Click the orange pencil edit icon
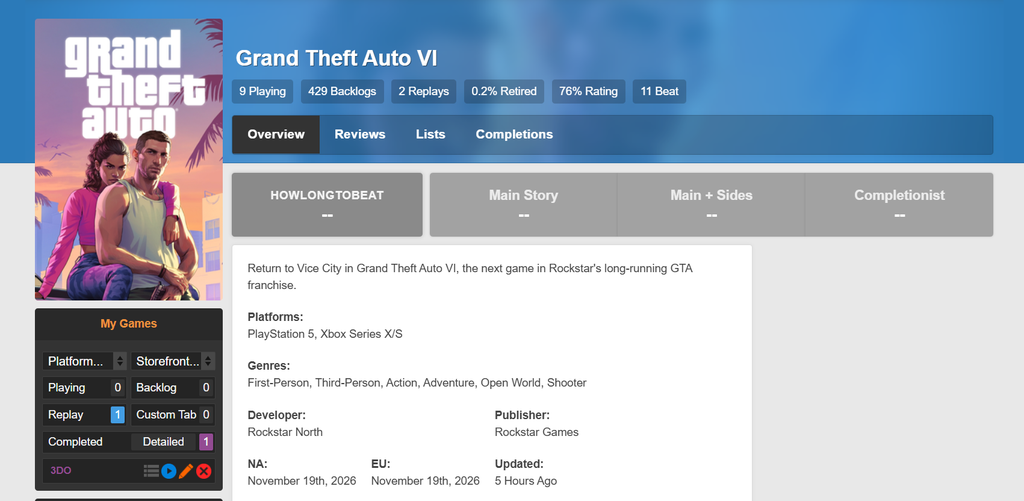 (186, 470)
